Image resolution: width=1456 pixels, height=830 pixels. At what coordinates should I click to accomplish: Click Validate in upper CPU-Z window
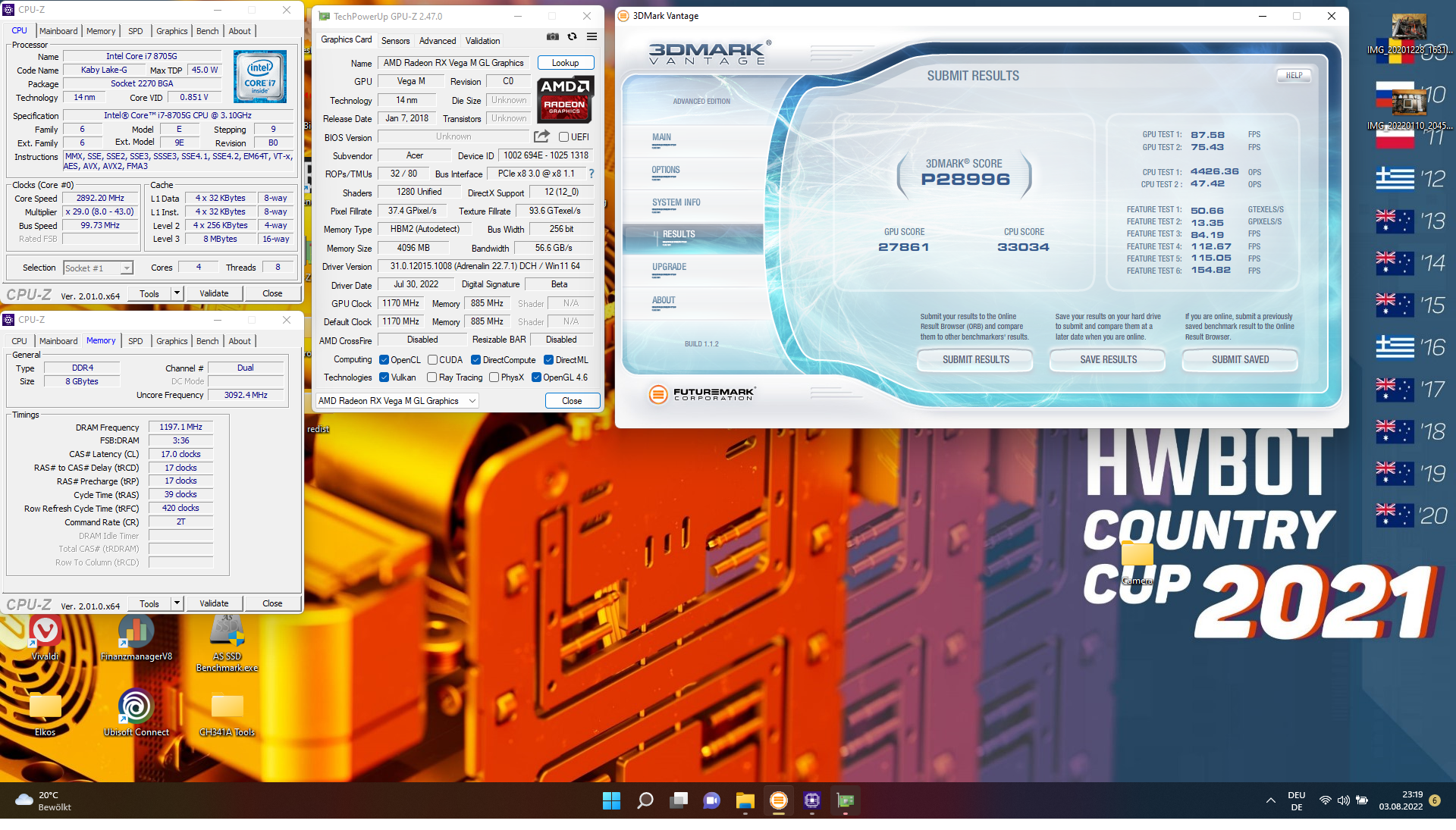(x=214, y=293)
